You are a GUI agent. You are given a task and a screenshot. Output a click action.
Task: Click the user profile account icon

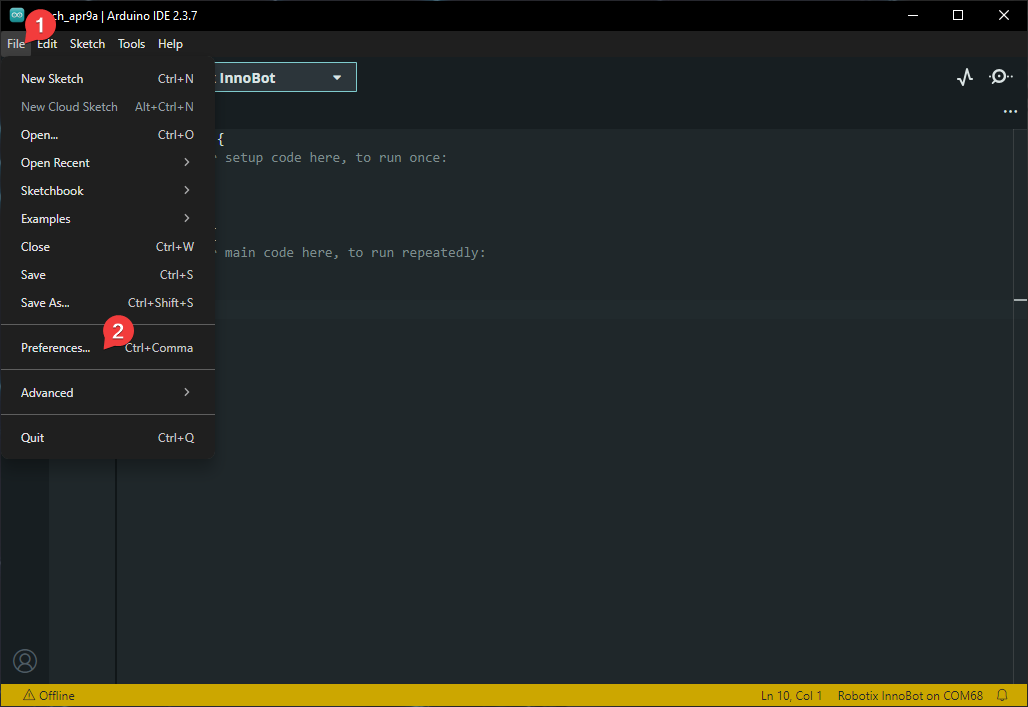point(25,661)
